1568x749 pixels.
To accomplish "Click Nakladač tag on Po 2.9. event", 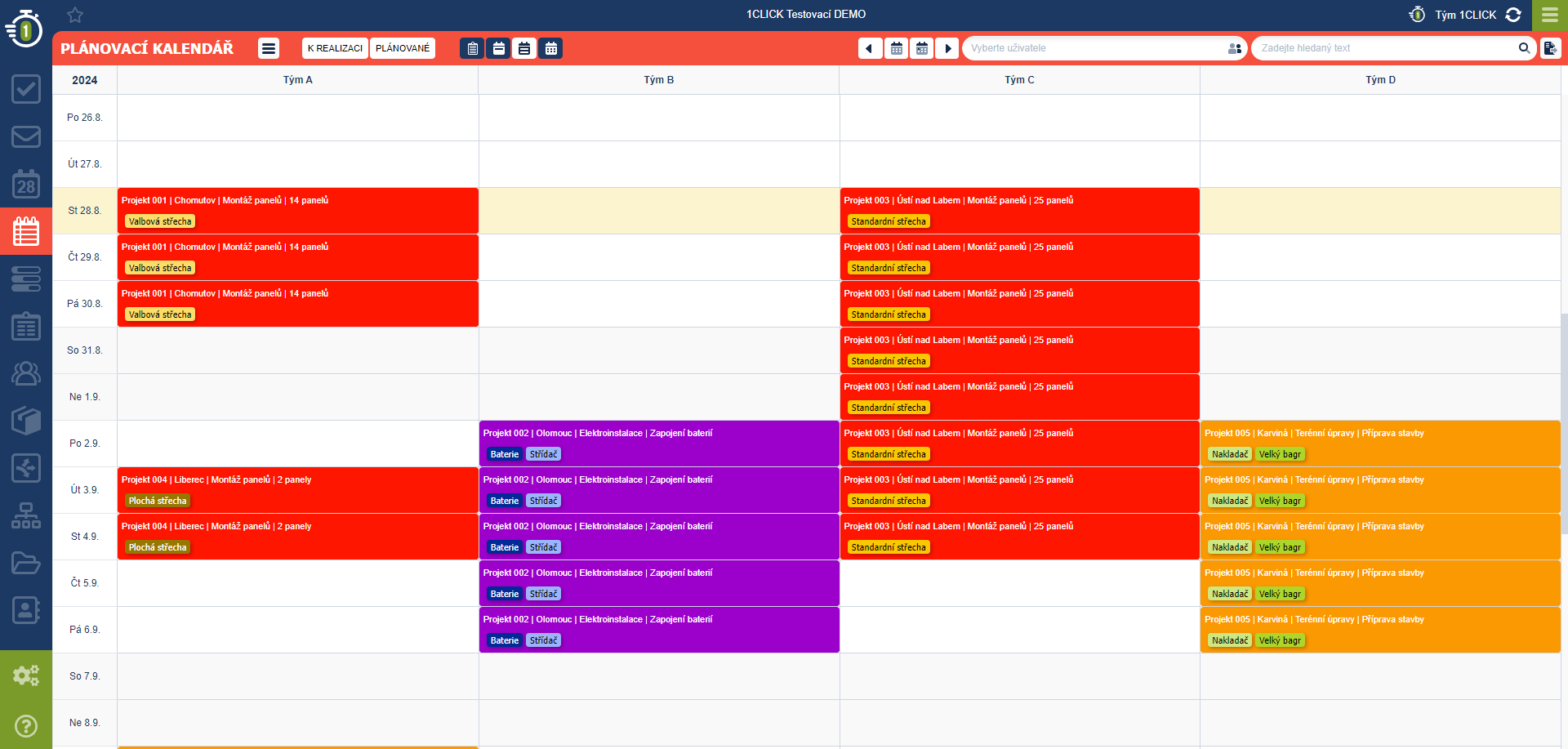I will 1230,454.
